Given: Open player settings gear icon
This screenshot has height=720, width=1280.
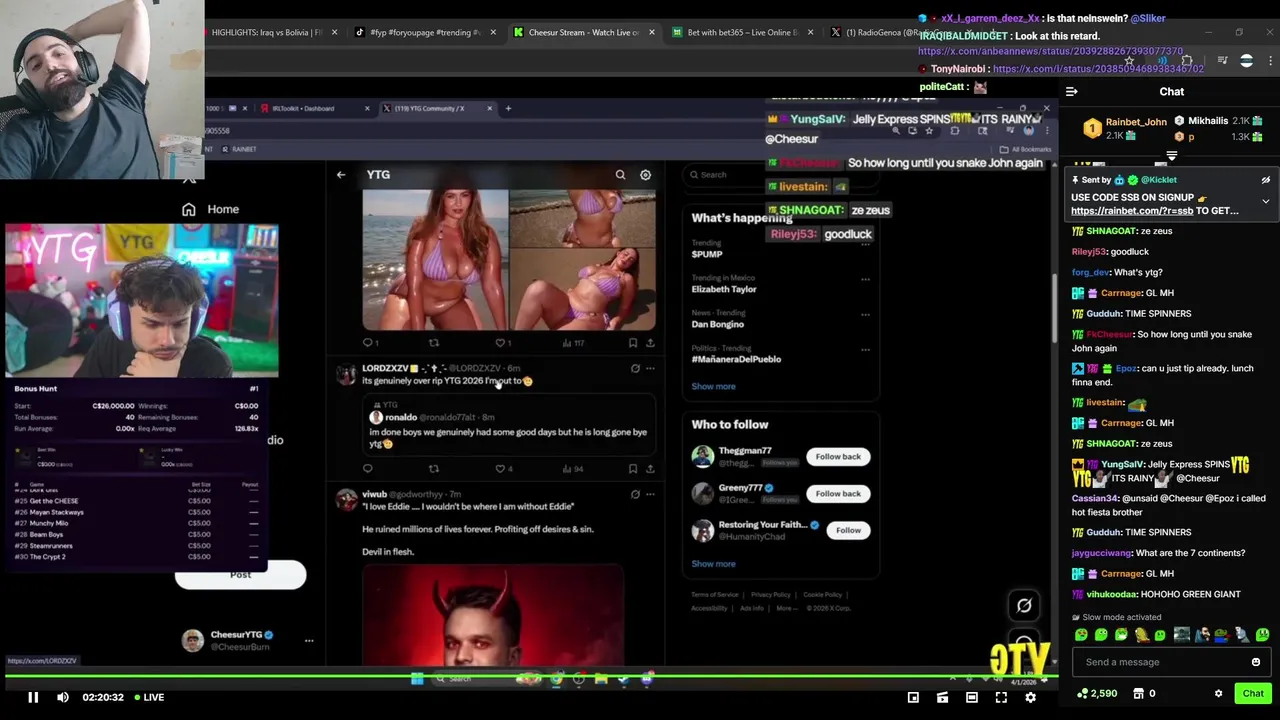Looking at the screenshot, I should [x=1030, y=697].
